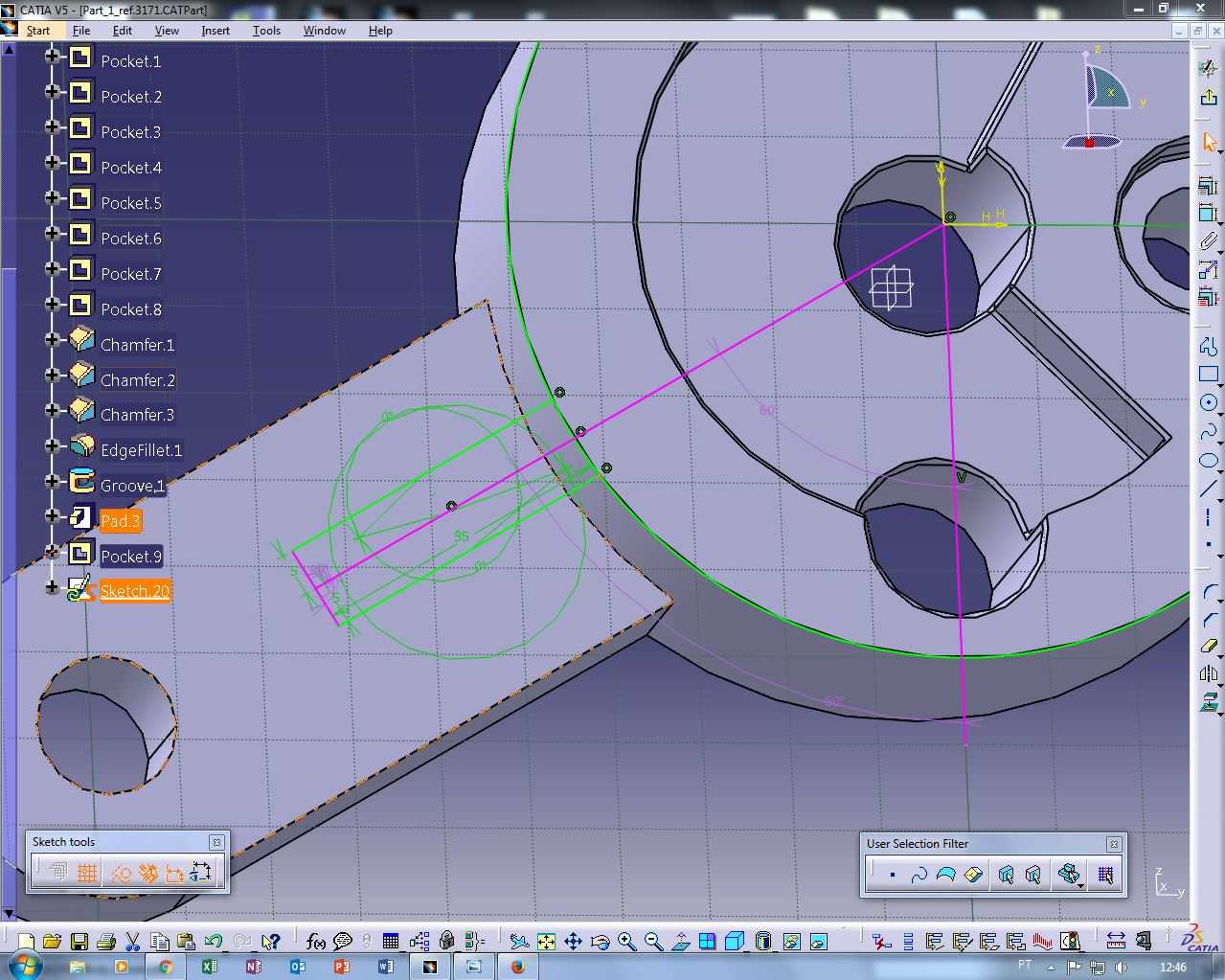Click the Exit workbench icon in right toolbar
Screen dimensions: 1225x980
[x=1209, y=97]
